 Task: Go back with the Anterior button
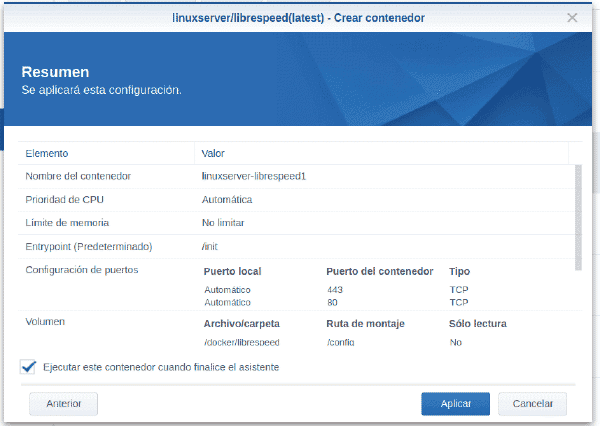[64, 404]
